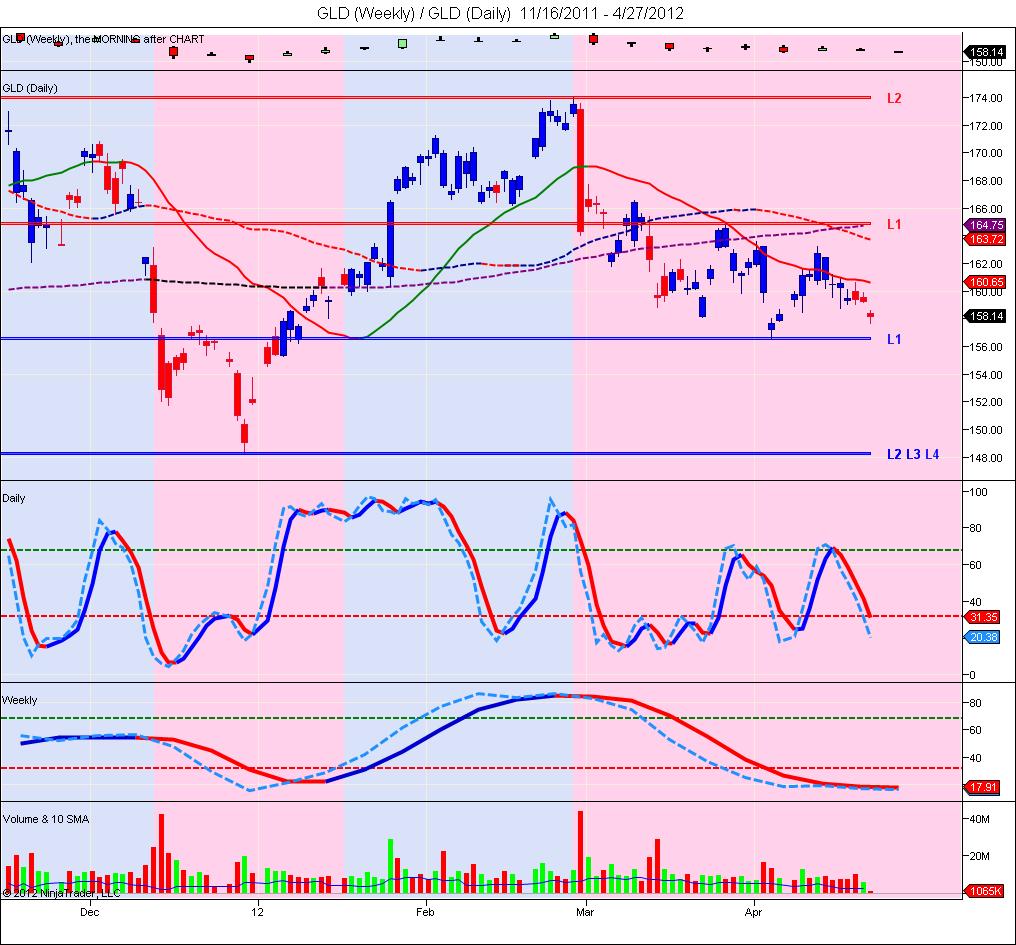Click the 174.00 price axis label

[x=986, y=98]
